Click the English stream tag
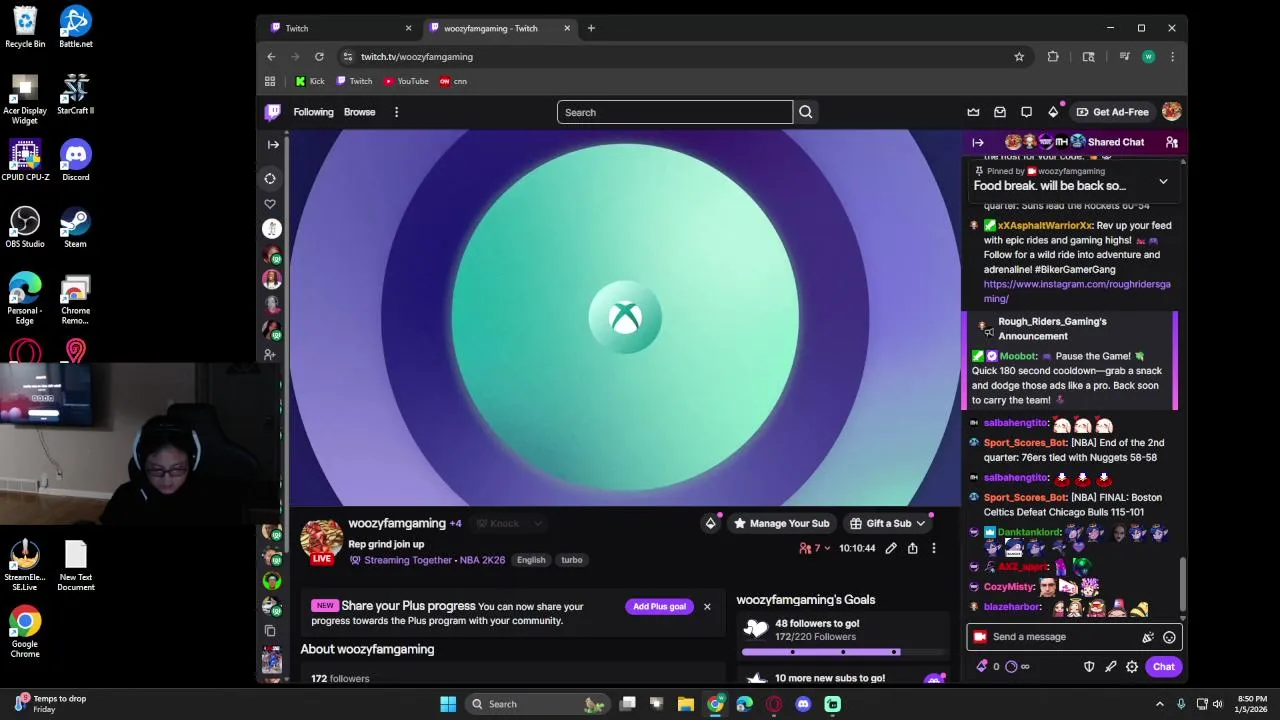This screenshot has height=720, width=1280. pos(531,560)
